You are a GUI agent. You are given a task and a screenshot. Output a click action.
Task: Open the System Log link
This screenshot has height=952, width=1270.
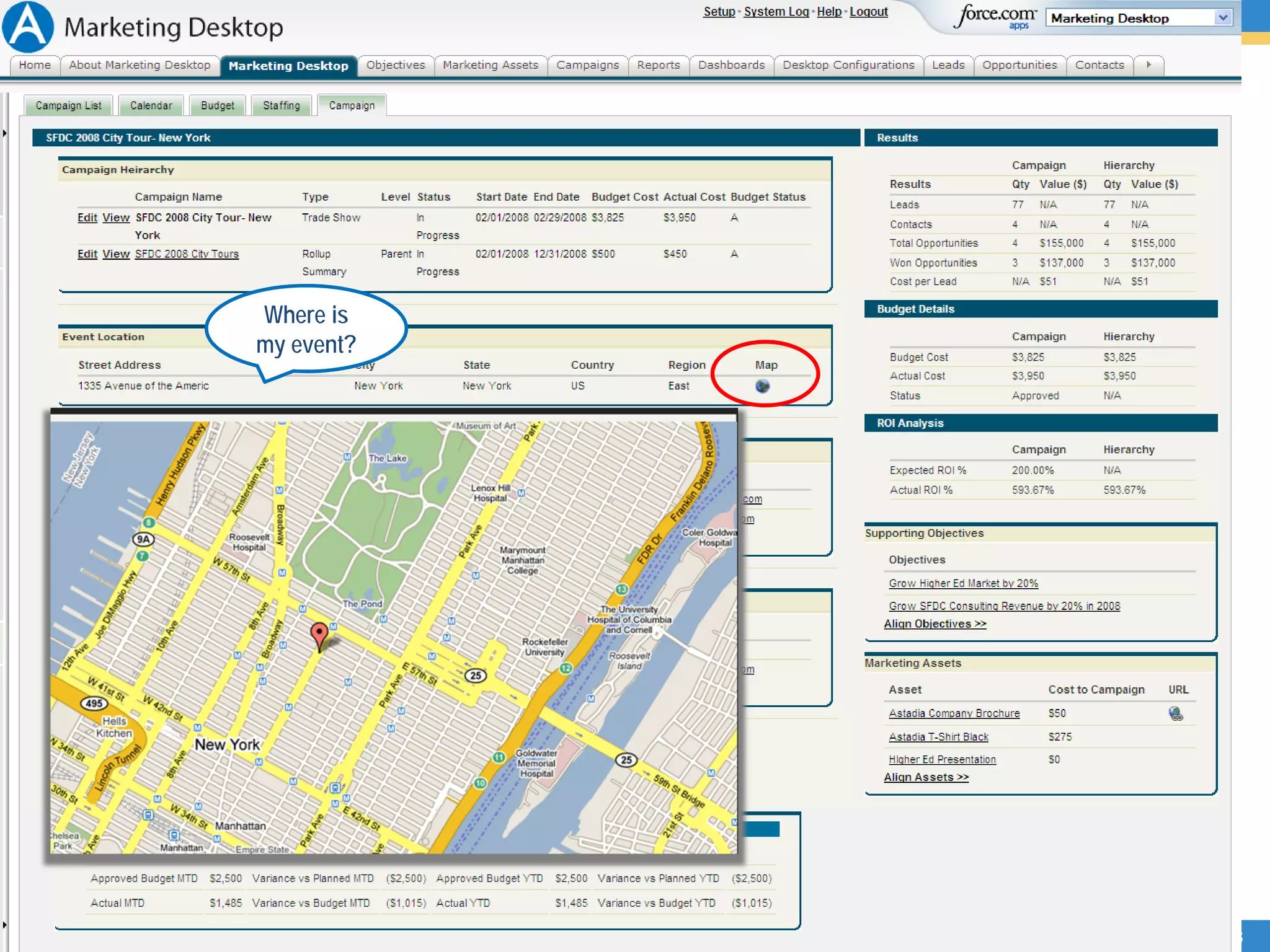[x=776, y=12]
